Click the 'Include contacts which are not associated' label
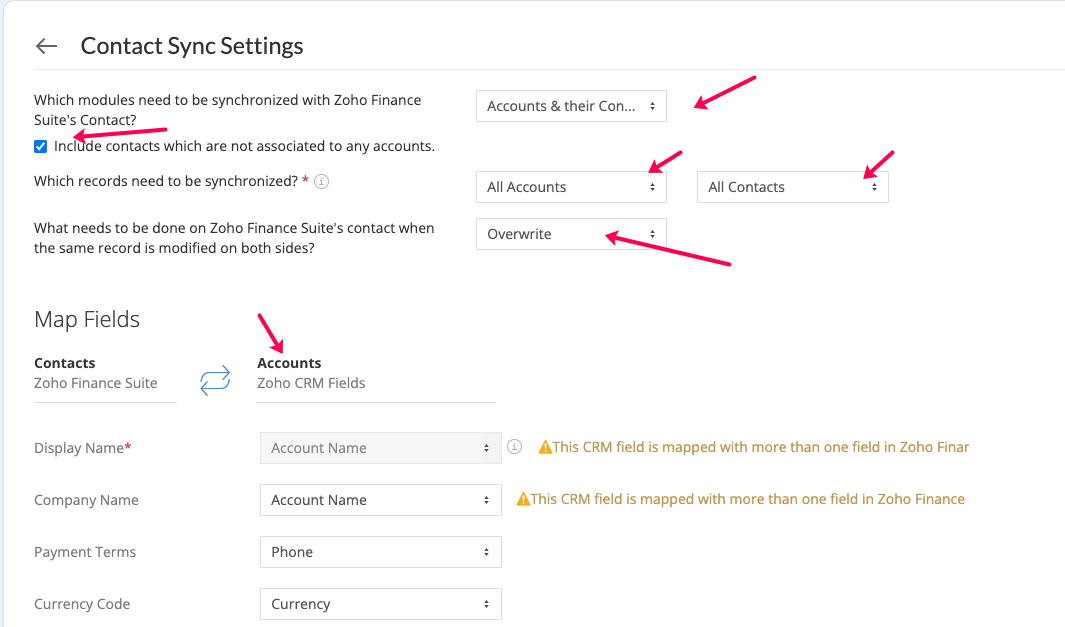1065x627 pixels. [245, 146]
